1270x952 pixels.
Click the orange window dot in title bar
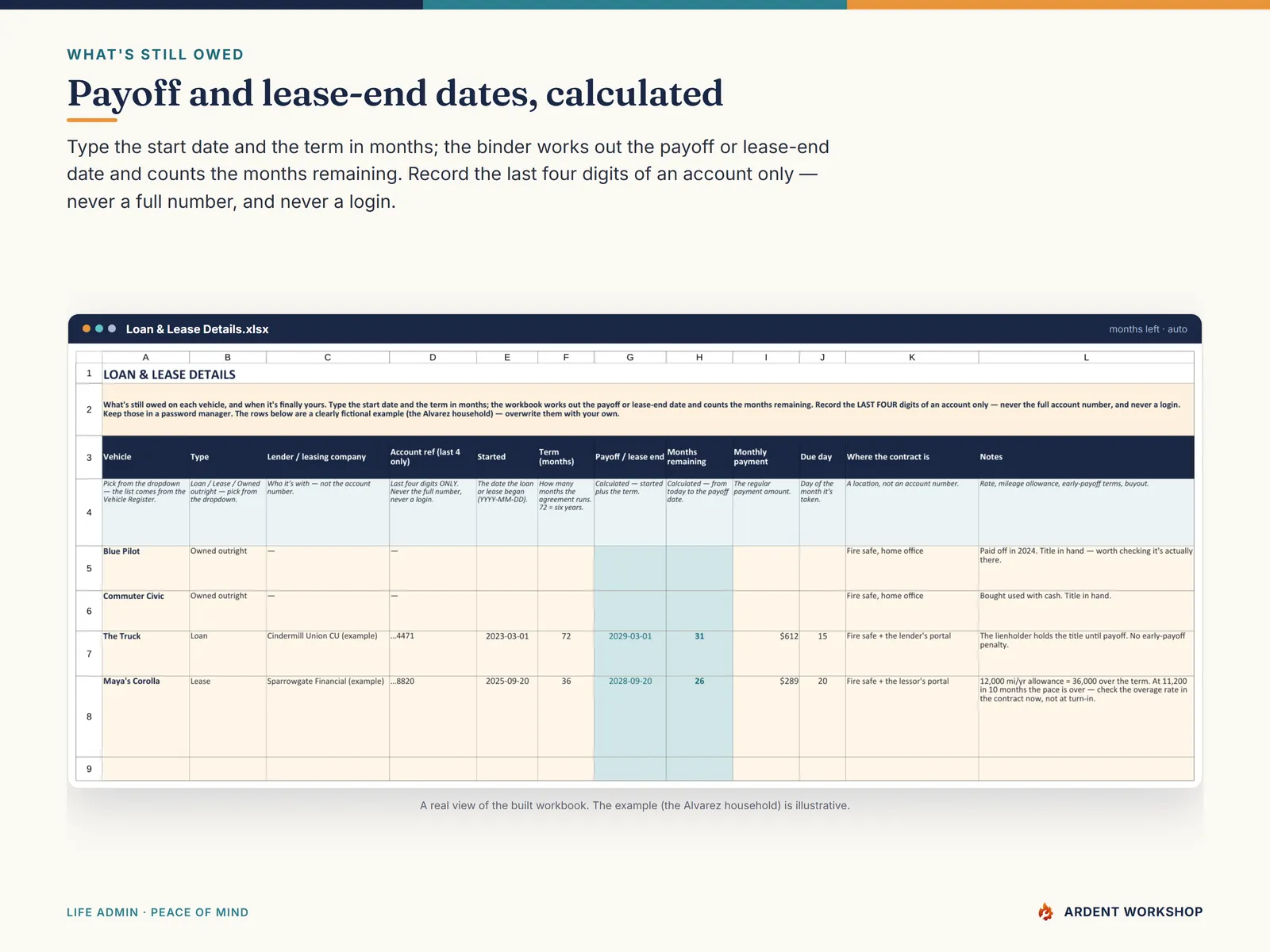click(87, 328)
